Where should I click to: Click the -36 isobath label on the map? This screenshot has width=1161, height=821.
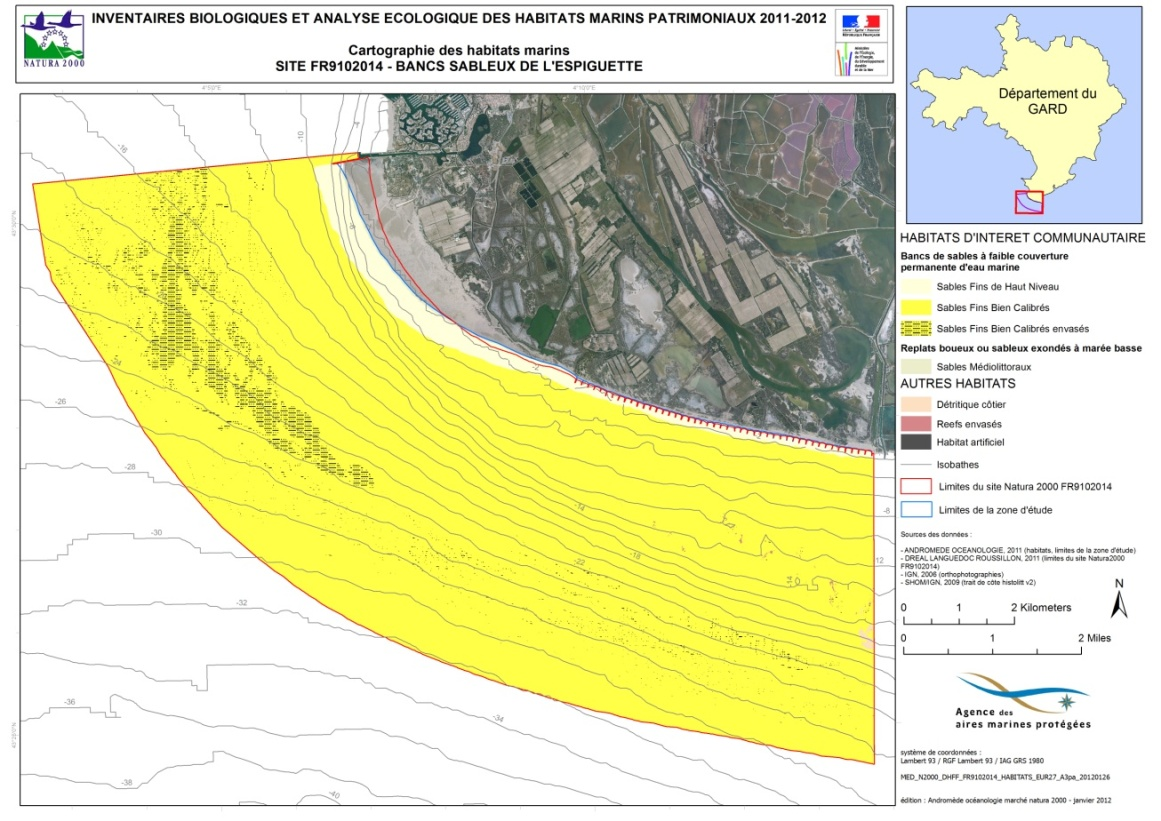tap(70, 701)
